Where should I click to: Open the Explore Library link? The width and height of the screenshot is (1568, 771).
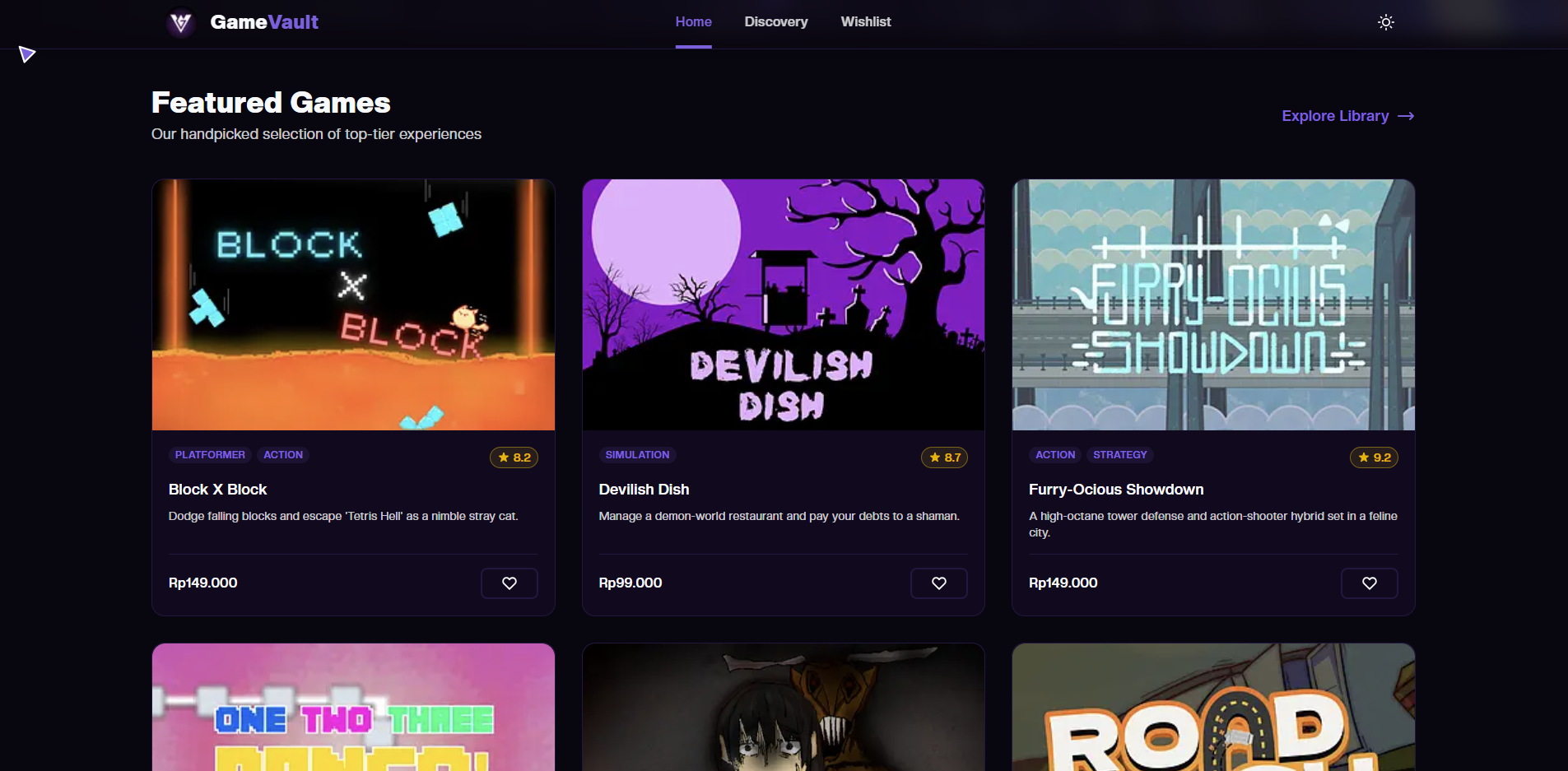pos(1347,116)
